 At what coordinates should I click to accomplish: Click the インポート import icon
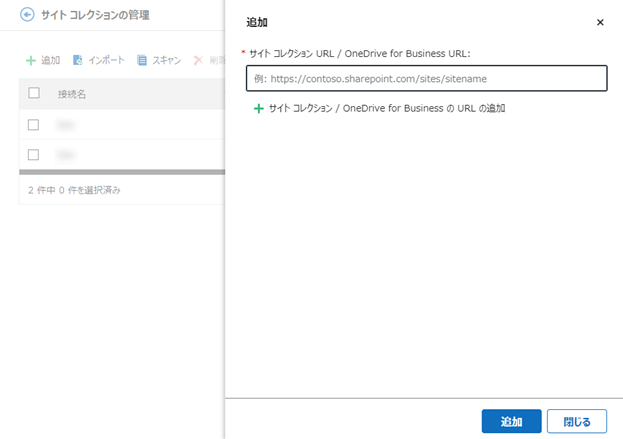click(77, 60)
